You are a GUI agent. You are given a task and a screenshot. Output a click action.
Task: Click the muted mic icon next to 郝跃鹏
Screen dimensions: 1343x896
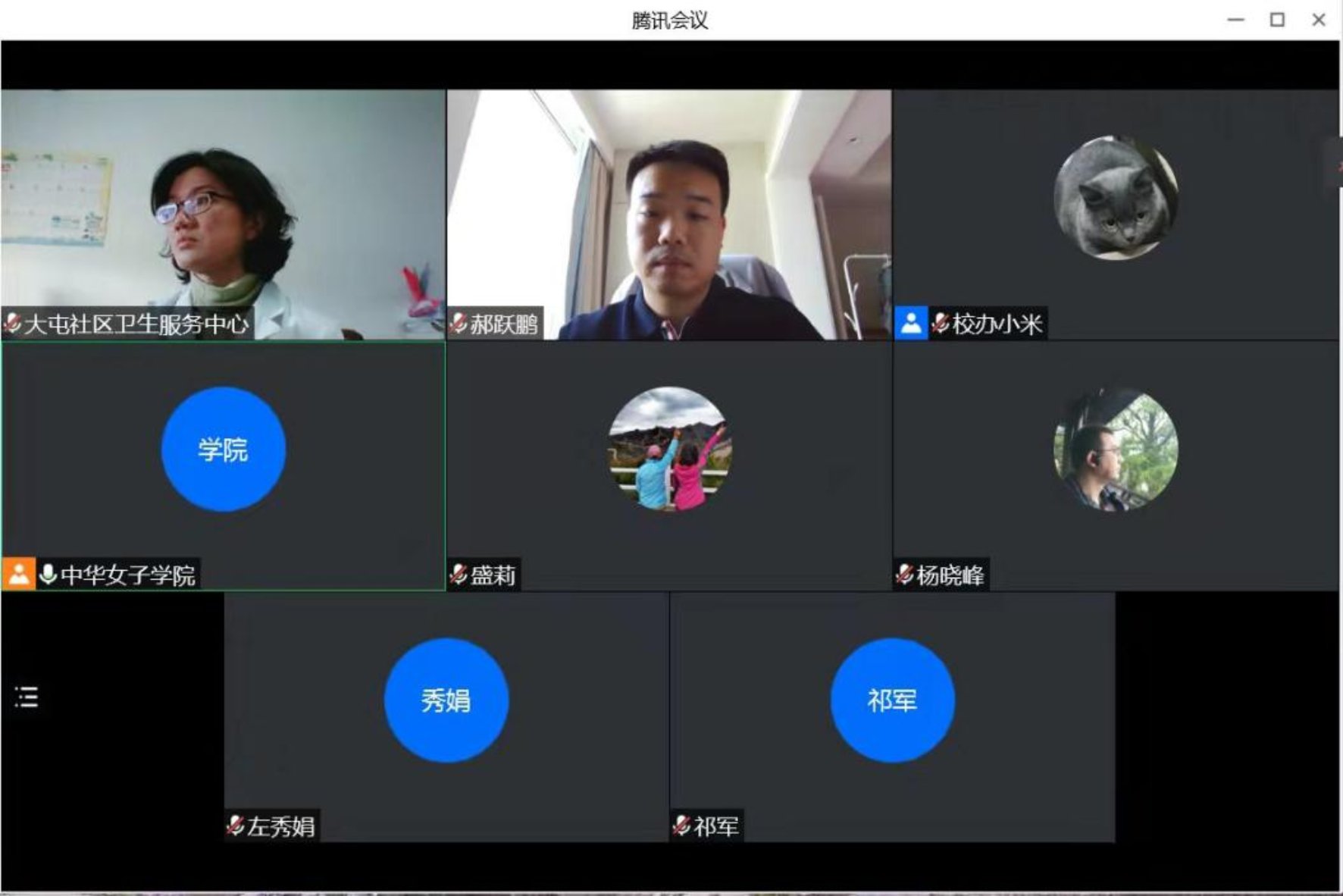click(x=458, y=324)
